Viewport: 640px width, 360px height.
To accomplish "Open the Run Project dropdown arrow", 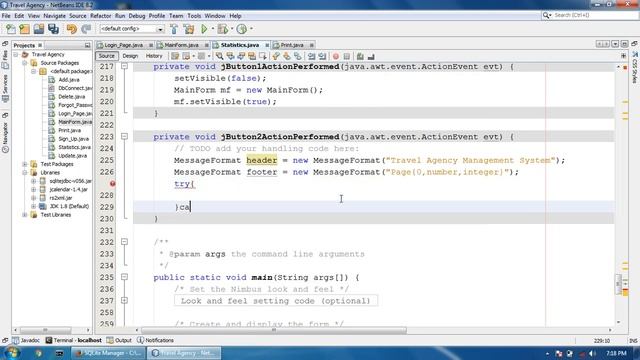I will (212, 29).
